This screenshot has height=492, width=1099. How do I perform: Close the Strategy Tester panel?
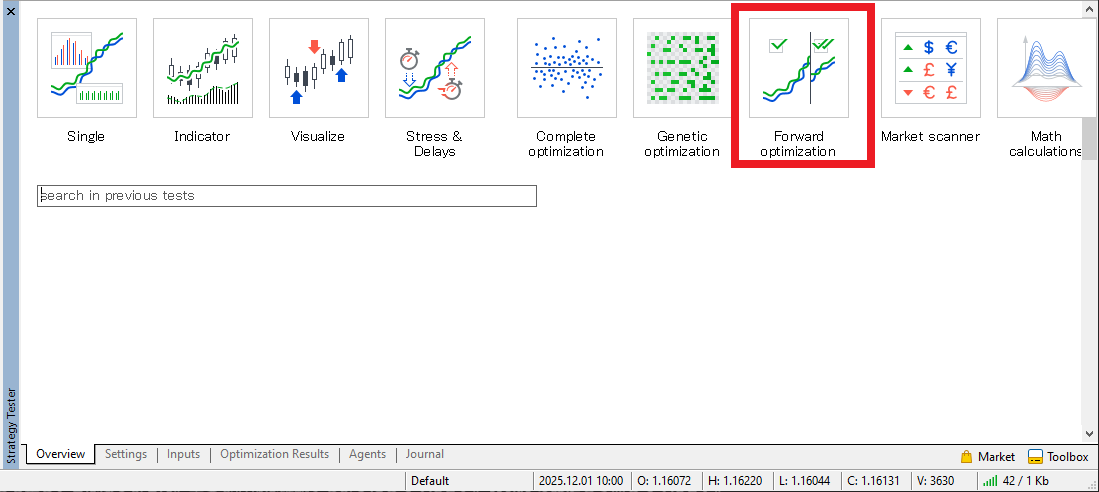pos(11,11)
